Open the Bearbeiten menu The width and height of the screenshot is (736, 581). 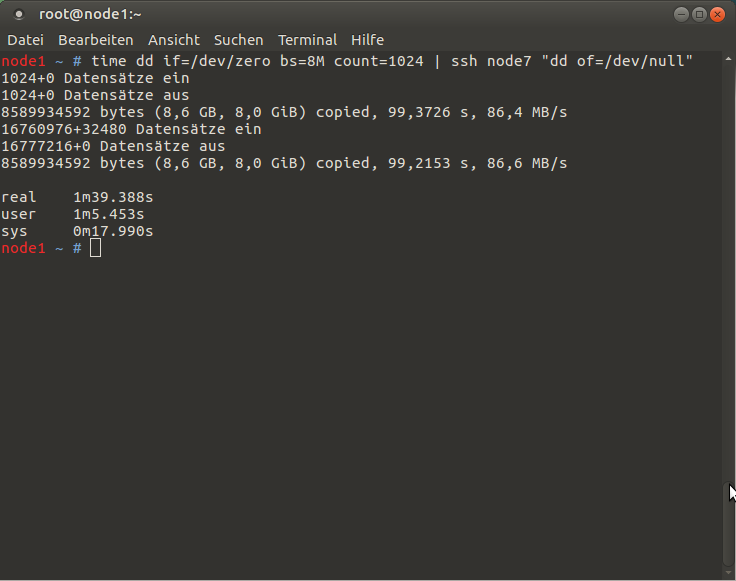pos(96,40)
